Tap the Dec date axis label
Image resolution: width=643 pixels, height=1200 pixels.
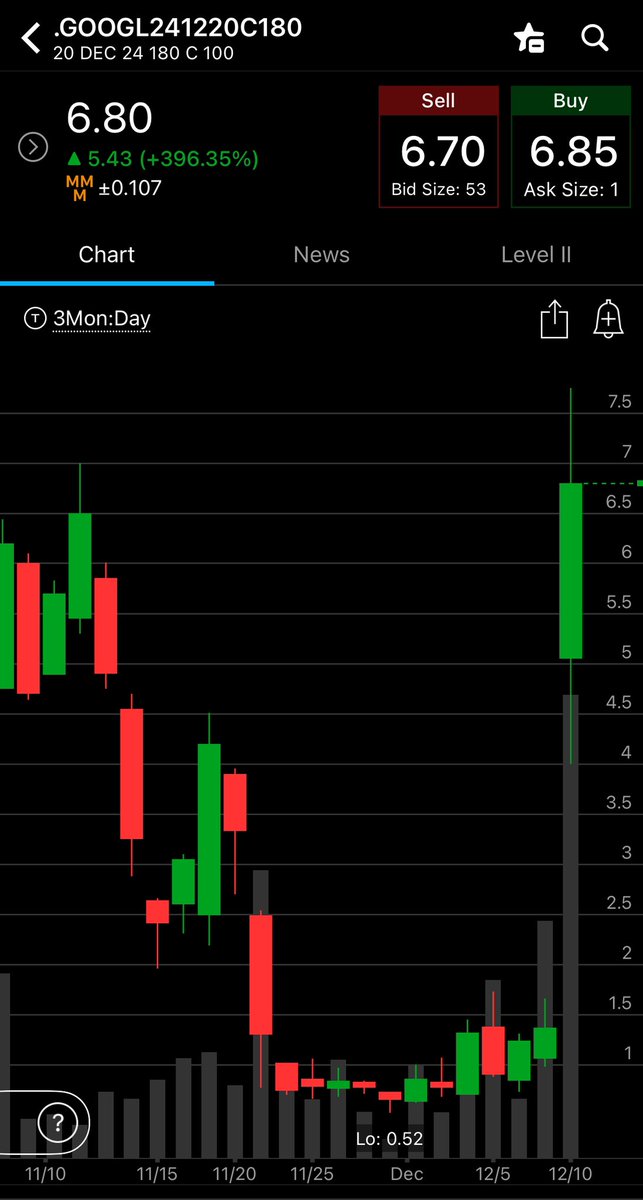(x=407, y=1172)
